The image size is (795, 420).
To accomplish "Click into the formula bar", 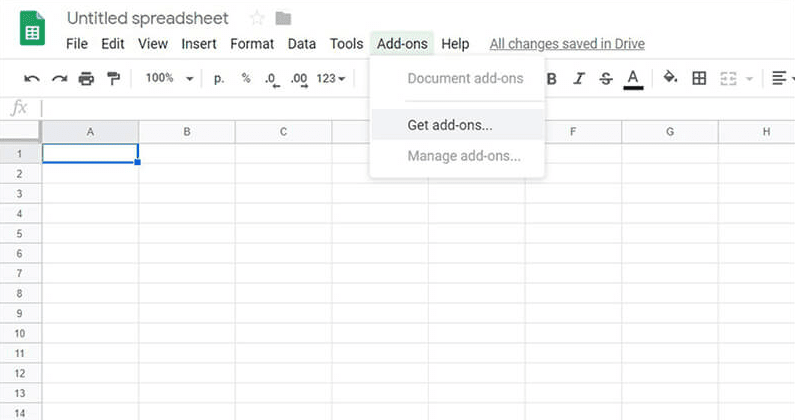I will (416, 108).
